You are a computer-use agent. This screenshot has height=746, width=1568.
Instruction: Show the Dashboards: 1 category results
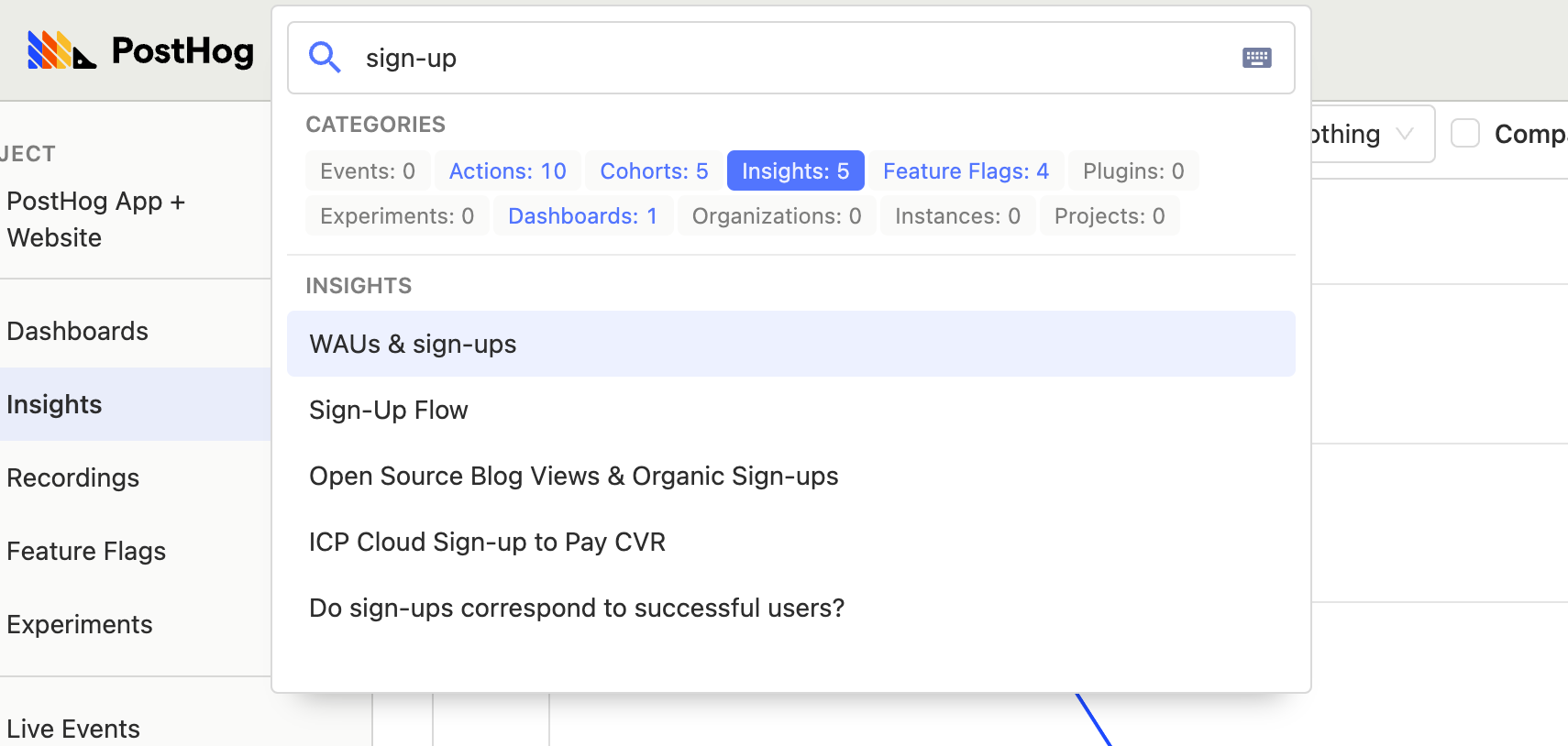(x=582, y=215)
